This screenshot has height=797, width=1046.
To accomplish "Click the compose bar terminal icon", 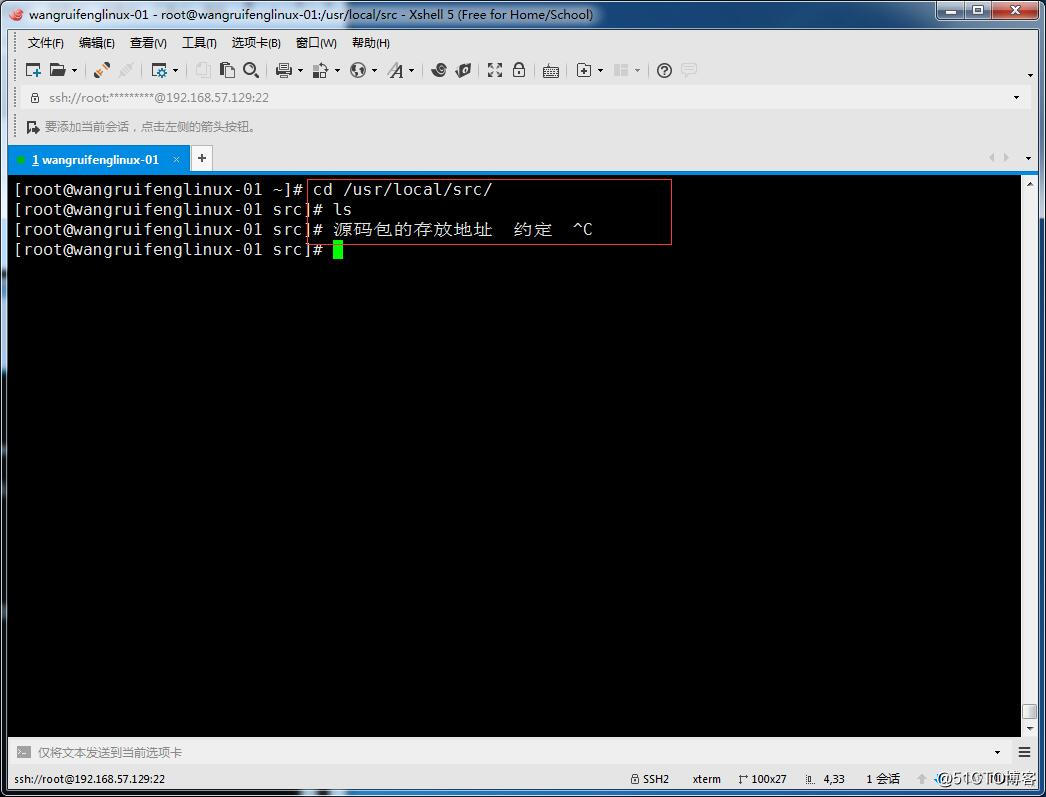I will coord(23,752).
